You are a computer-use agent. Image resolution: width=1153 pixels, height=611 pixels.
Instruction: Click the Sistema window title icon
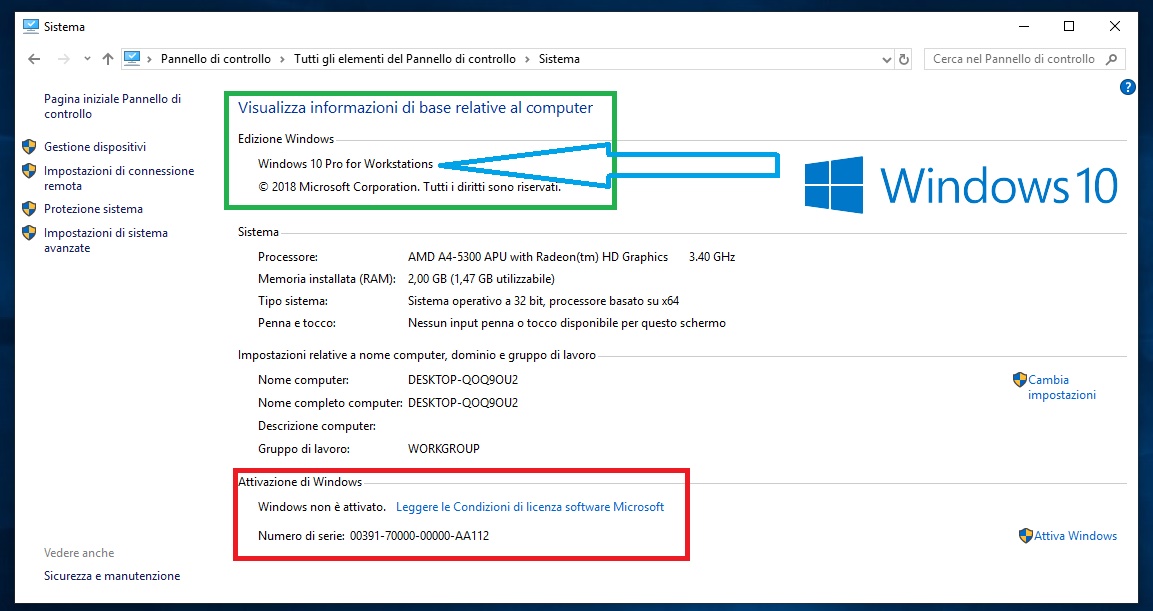point(31,26)
